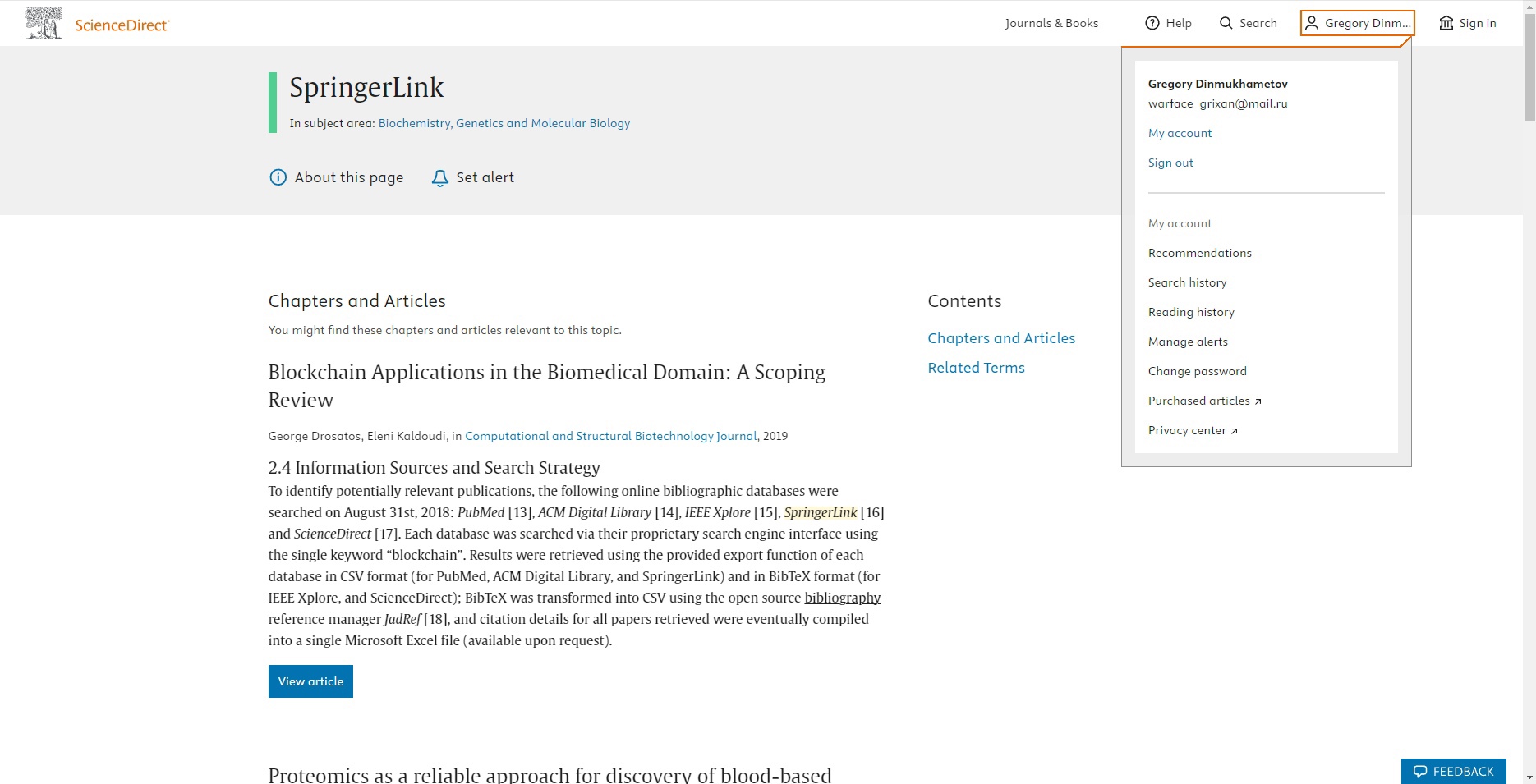Open My account blue link
Screen dimensions: 1536x784
click(1180, 133)
